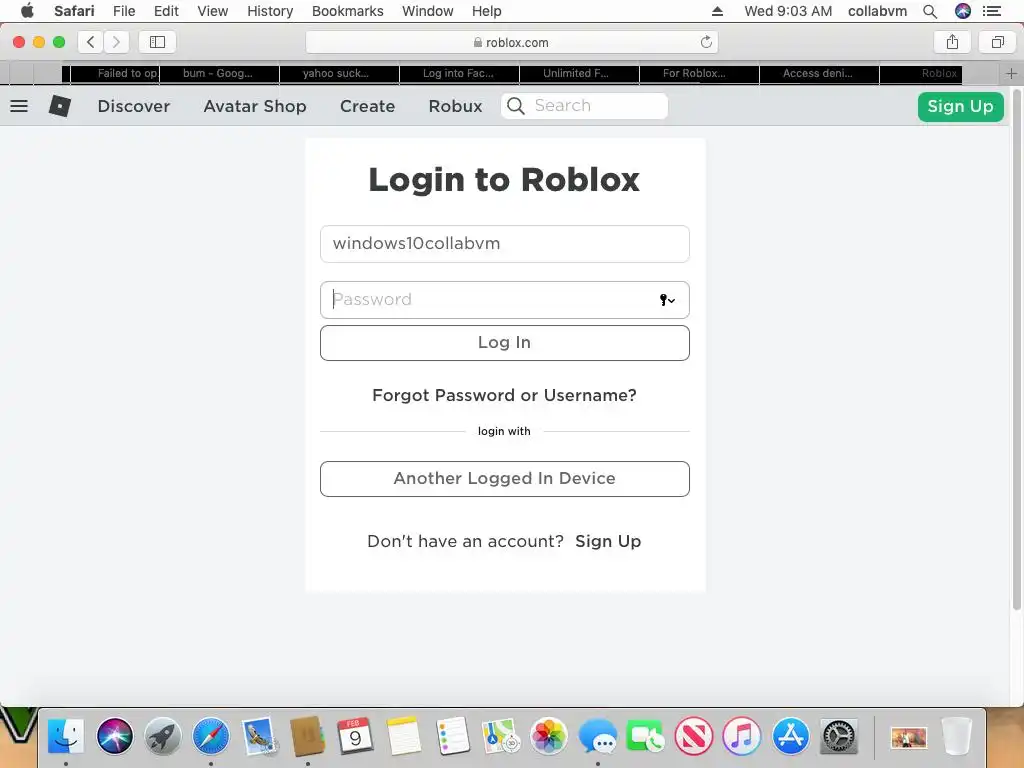The height and width of the screenshot is (768, 1024).
Task: Open the Edit menu
Action: point(166,11)
